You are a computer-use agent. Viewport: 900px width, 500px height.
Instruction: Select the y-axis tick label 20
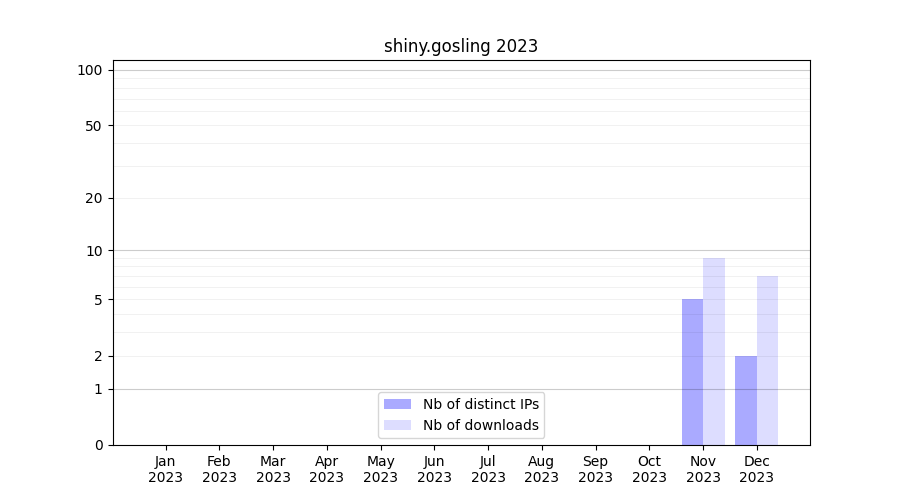pyautogui.click(x=94, y=198)
